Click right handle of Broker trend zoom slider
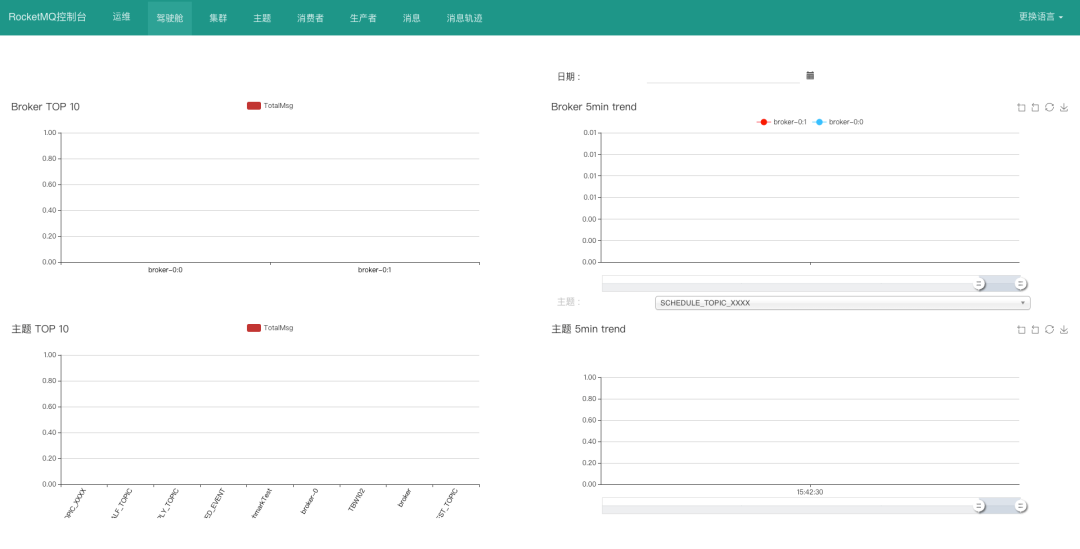 (x=1020, y=284)
